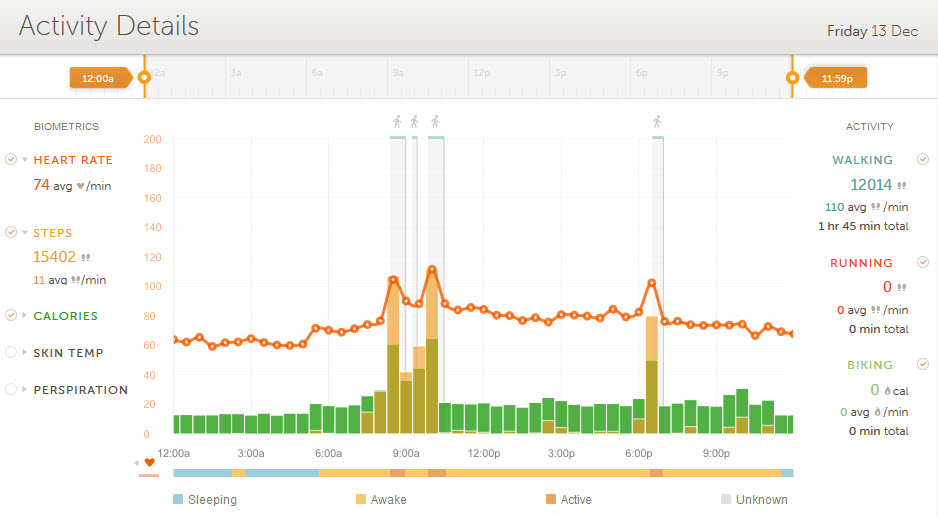Click the Friday 13 Dec date
Screen dimensions: 938x517
pos(872,31)
